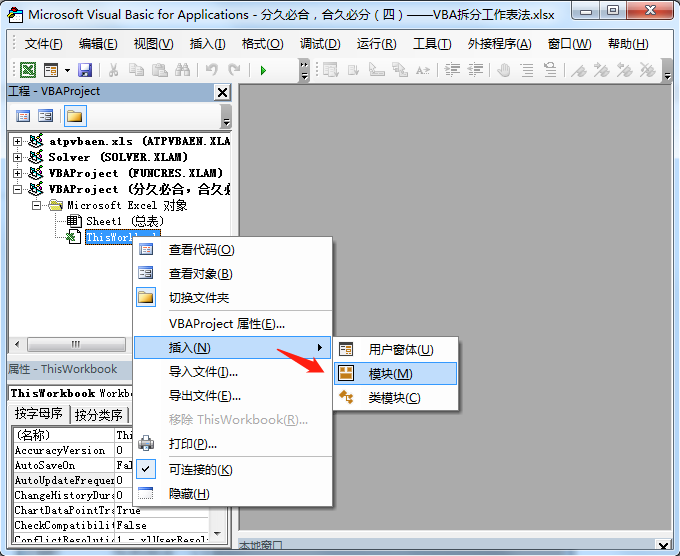Save the workbook with floppy disk icon
Image resolution: width=680 pixels, height=556 pixels.
click(x=85, y=70)
